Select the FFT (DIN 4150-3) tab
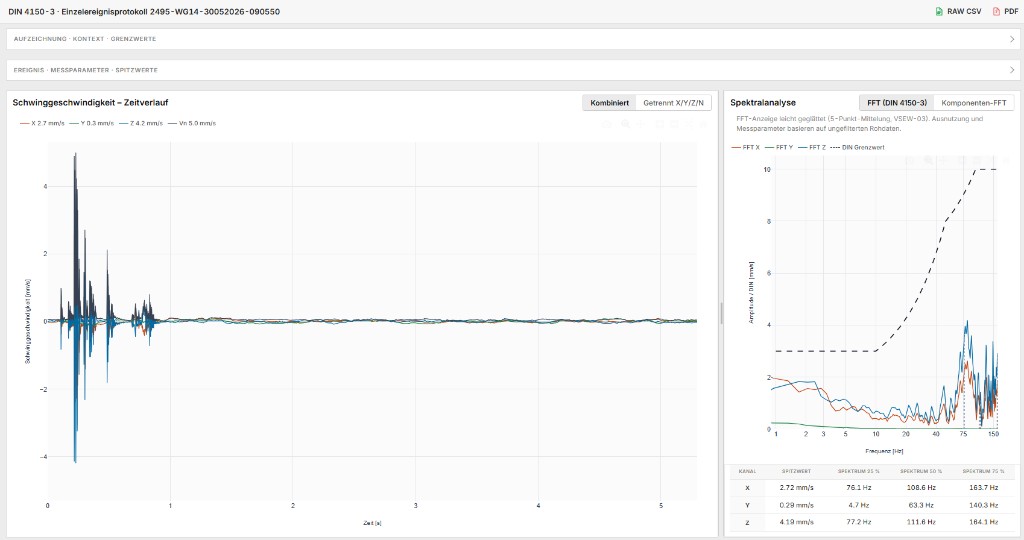Image resolution: width=1024 pixels, height=540 pixels. pyautogui.click(x=897, y=103)
